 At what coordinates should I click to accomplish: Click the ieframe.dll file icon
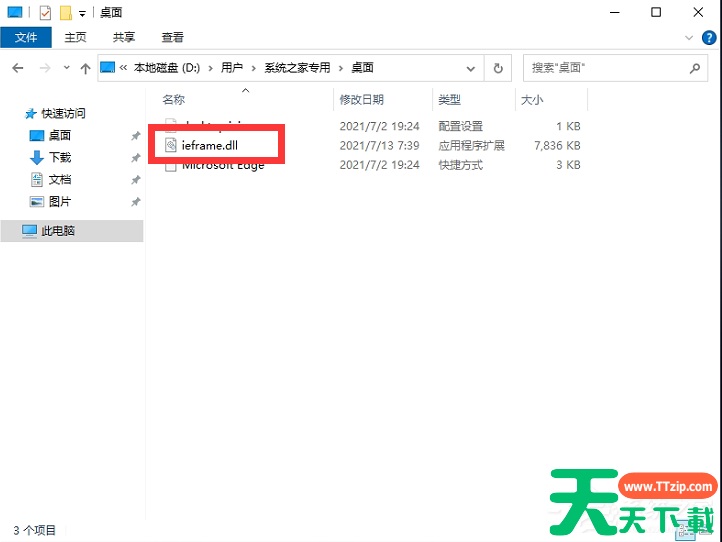click(171, 145)
